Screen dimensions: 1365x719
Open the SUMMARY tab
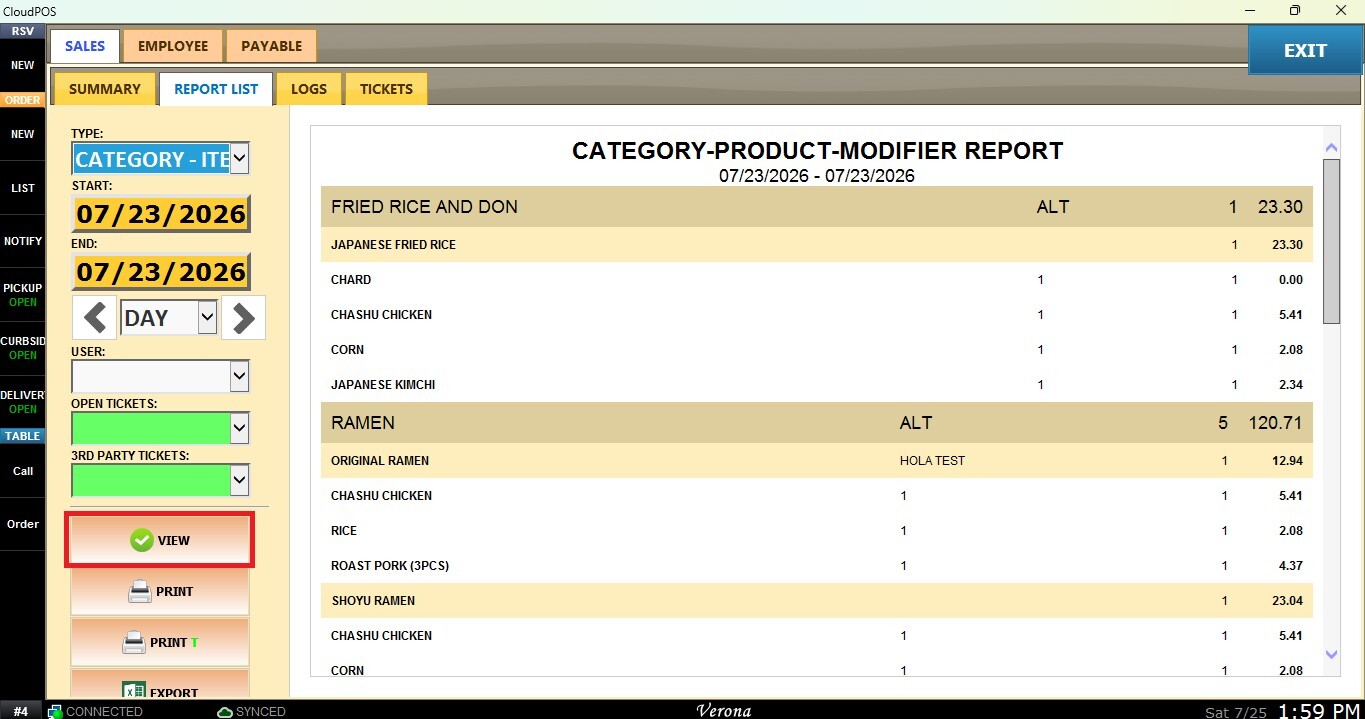(105, 89)
